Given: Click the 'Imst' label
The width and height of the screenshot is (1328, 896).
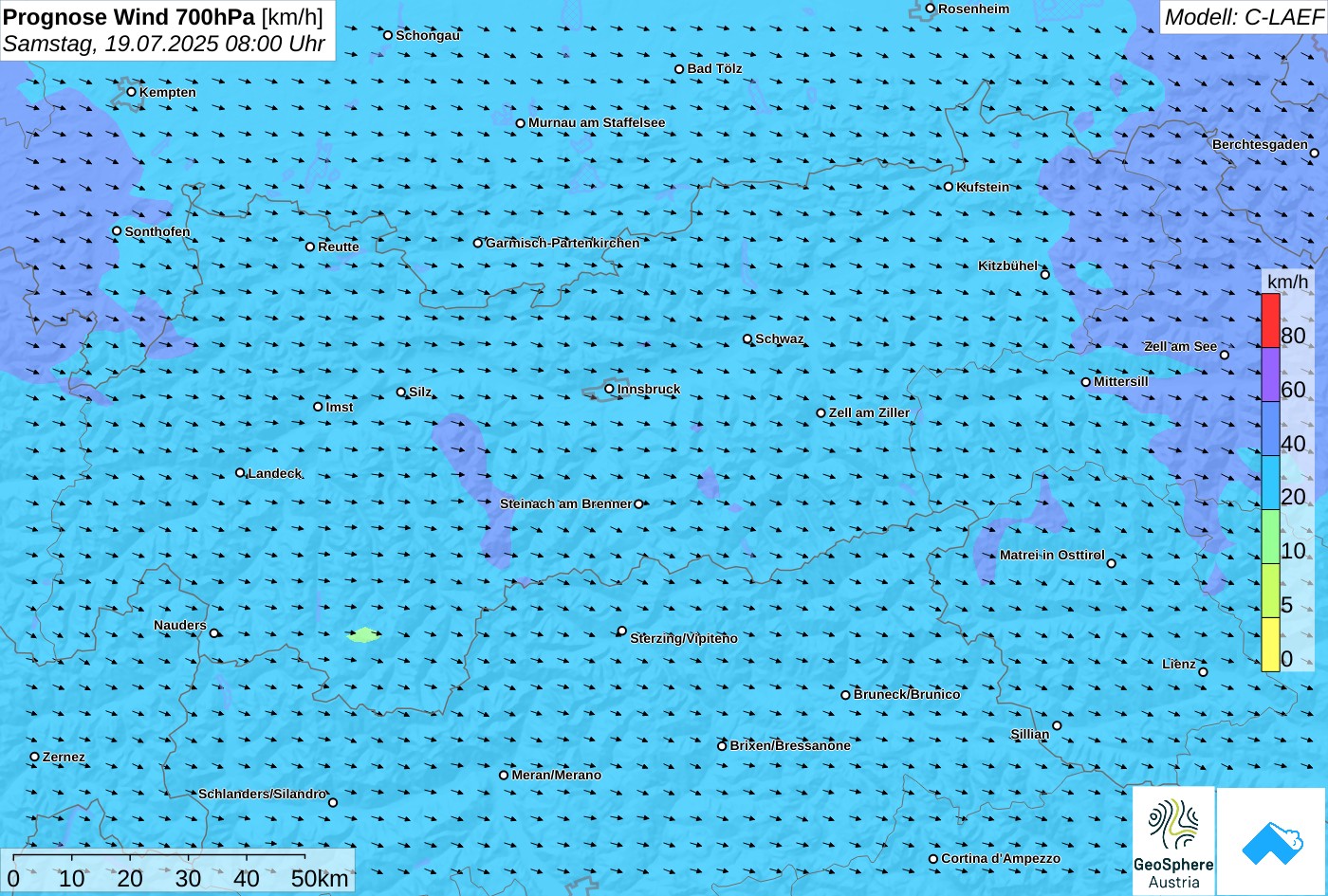Looking at the screenshot, I should [x=340, y=407].
